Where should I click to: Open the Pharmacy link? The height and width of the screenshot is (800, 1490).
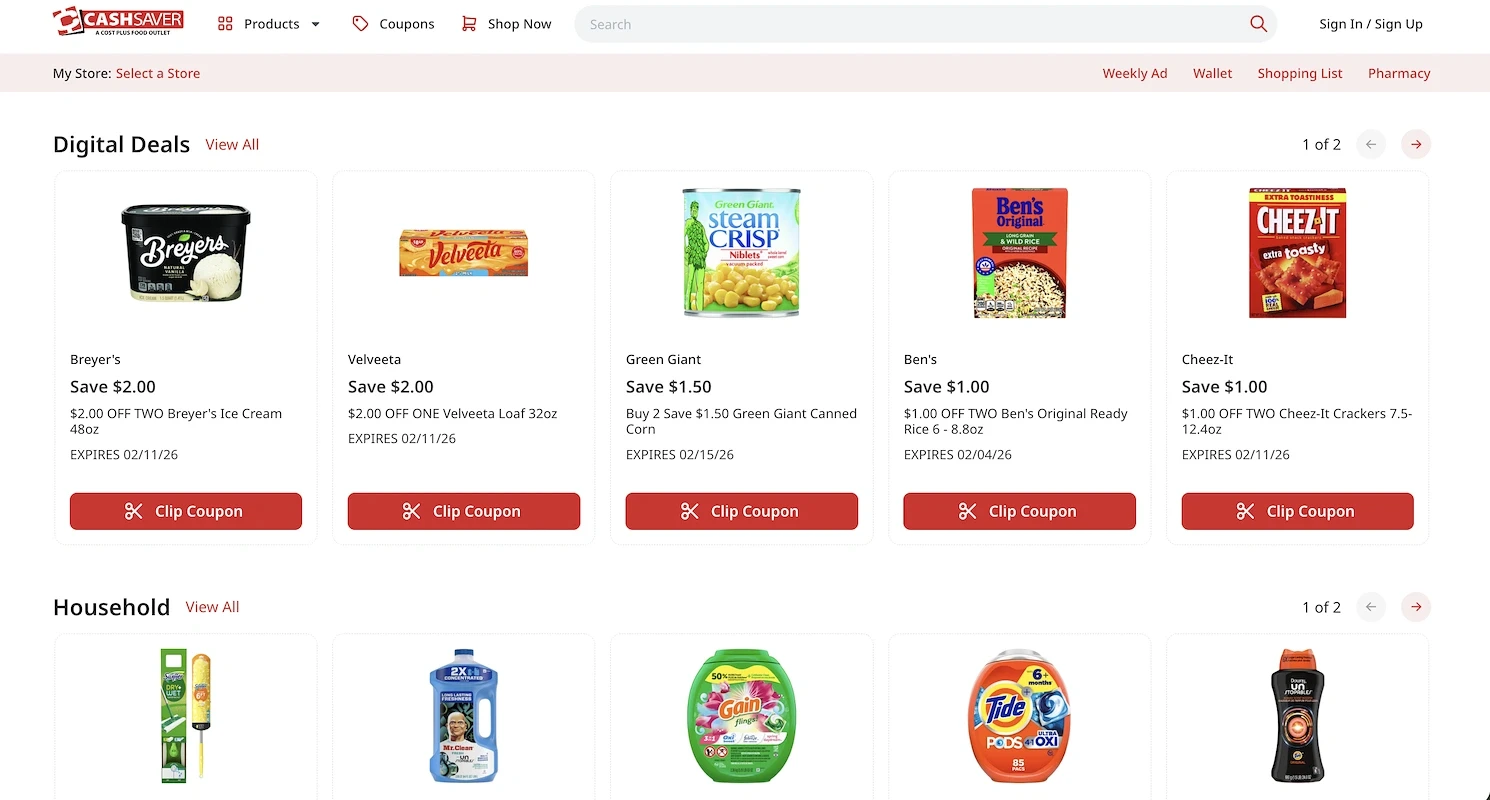point(1399,73)
